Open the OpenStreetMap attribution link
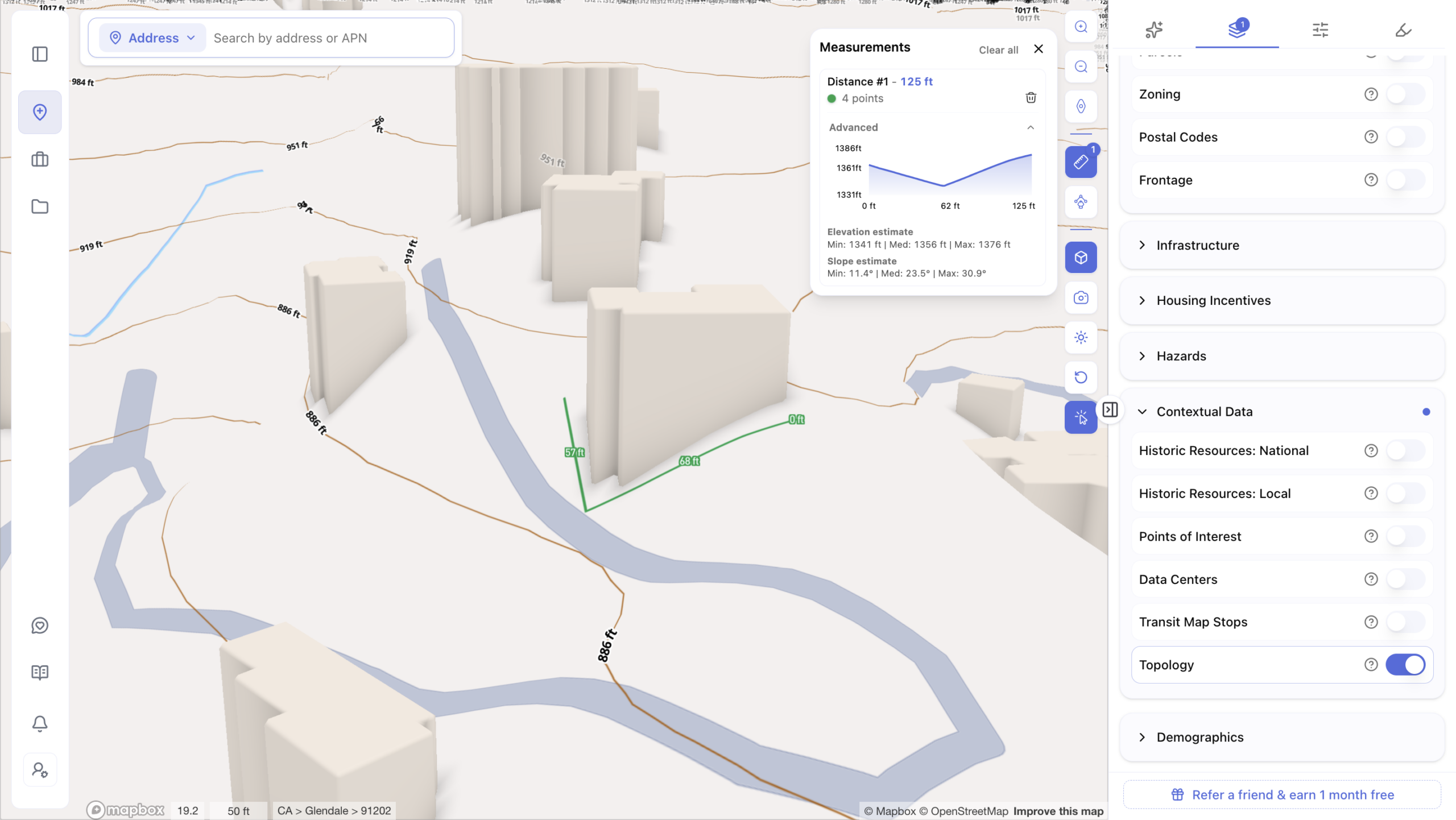The image size is (1456, 820). pos(963,811)
